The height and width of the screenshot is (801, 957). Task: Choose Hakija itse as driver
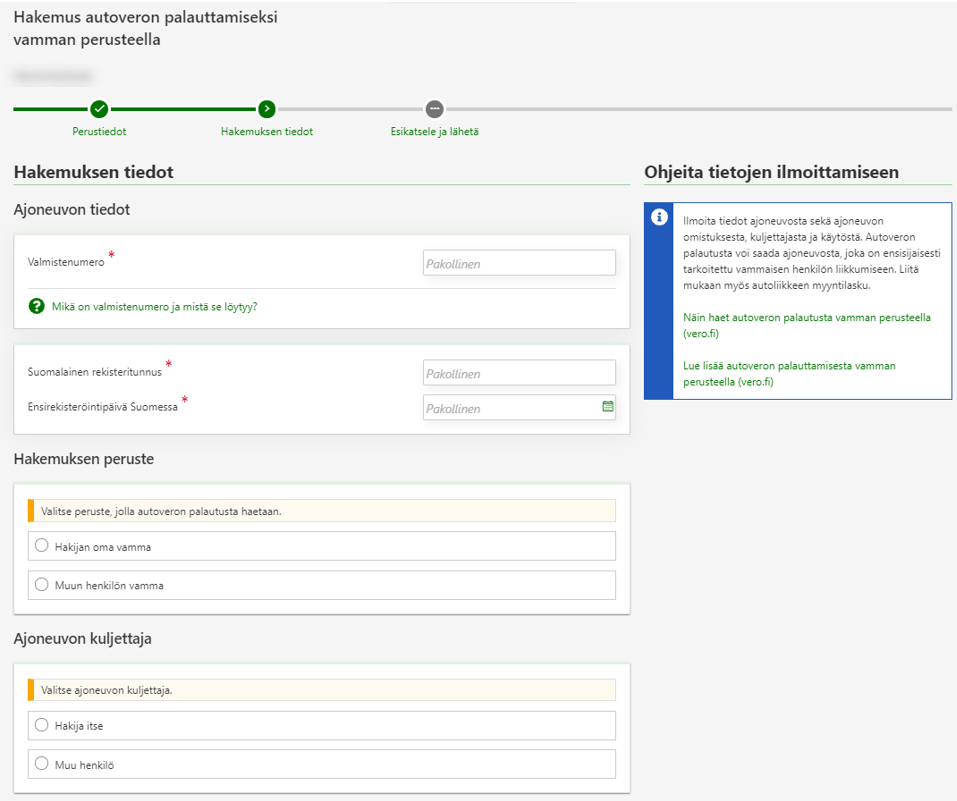[x=42, y=725]
